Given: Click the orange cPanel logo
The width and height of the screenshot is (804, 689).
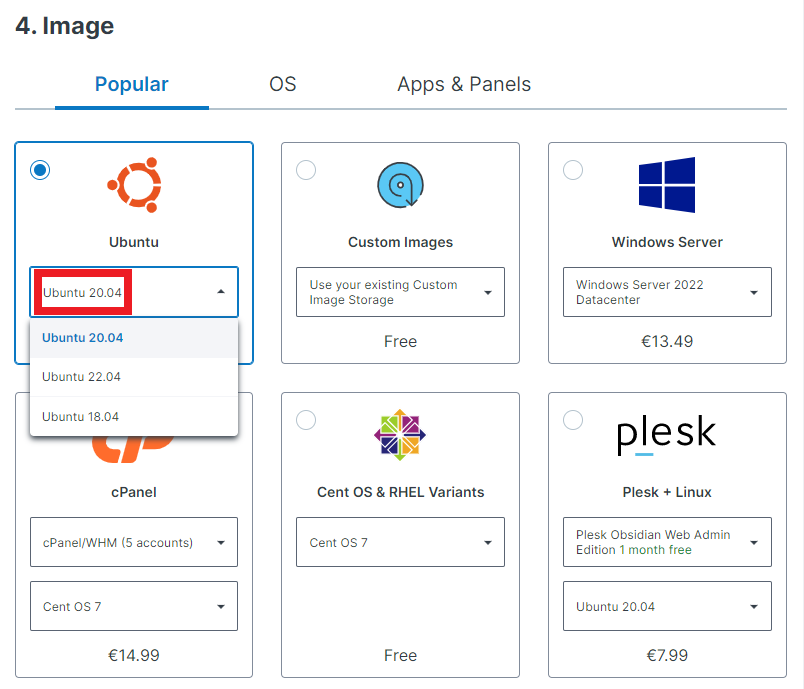Looking at the screenshot, I should [134, 450].
